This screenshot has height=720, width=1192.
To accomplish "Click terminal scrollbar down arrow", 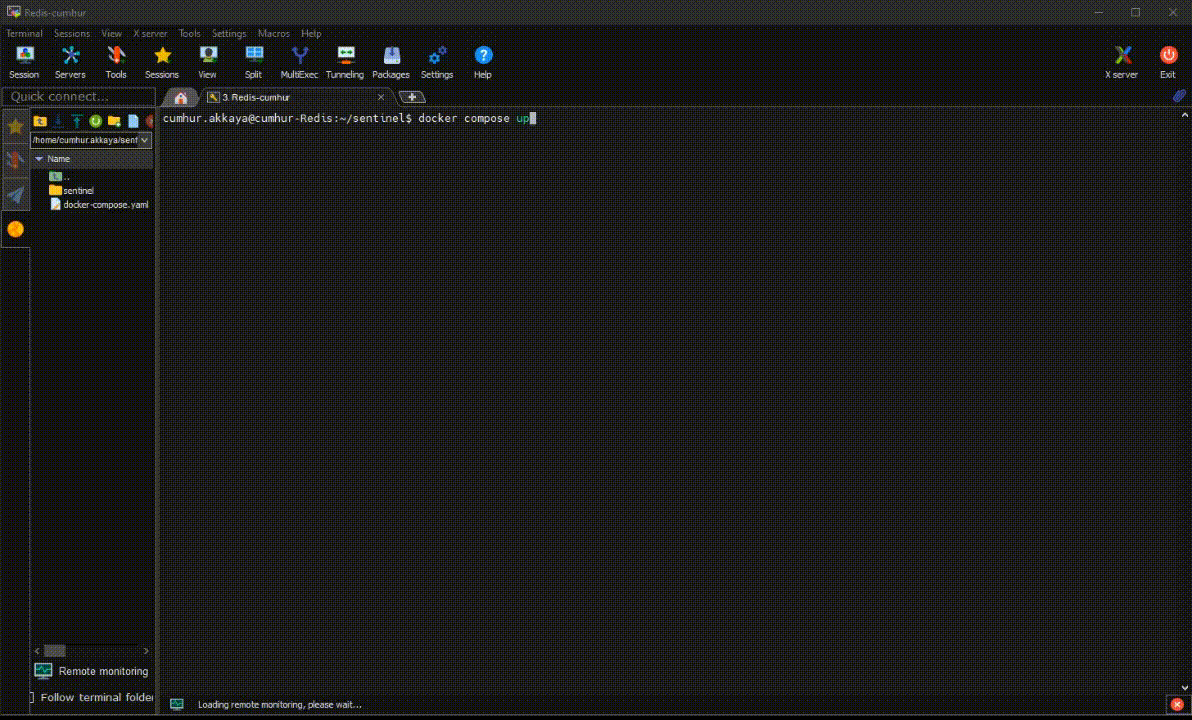I will pos(1184,687).
